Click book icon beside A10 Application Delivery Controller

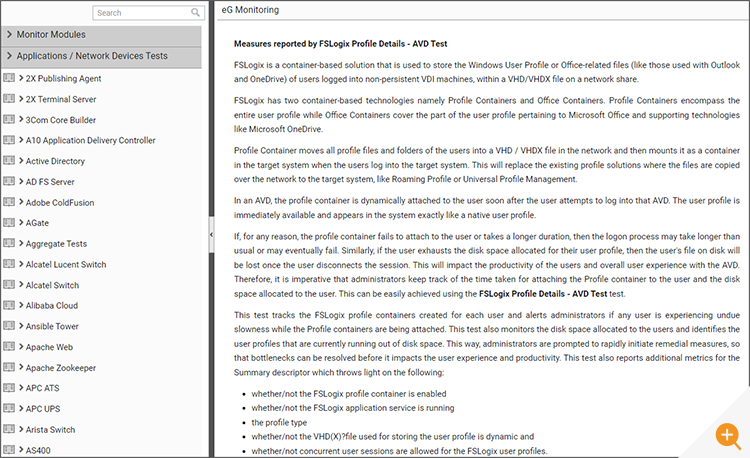point(9,140)
